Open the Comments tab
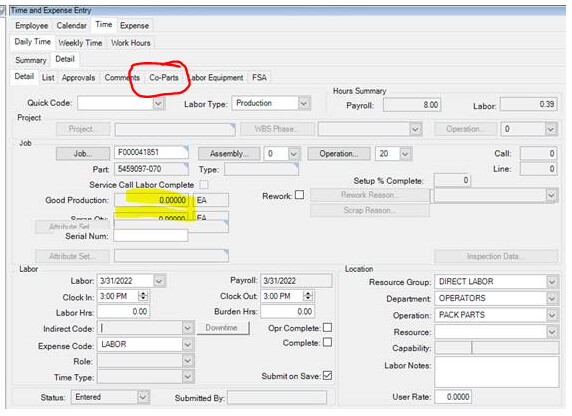Image resolution: width=572 pixels, height=416 pixels. coord(122,77)
